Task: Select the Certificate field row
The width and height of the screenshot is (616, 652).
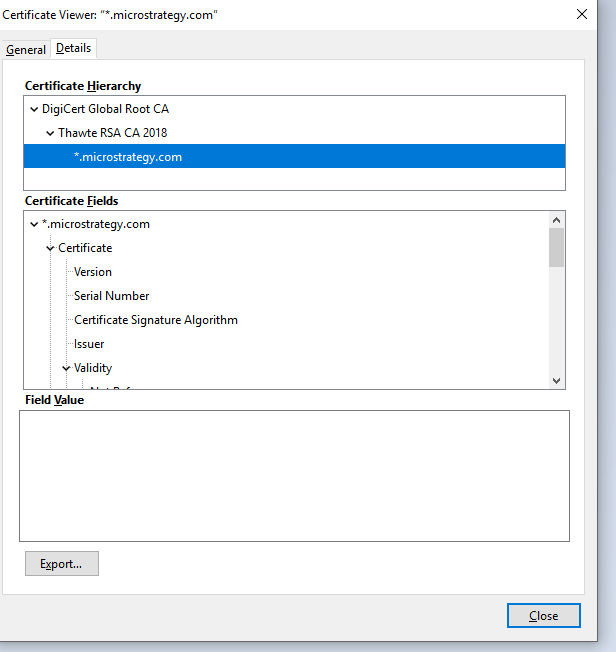Action: coord(85,248)
